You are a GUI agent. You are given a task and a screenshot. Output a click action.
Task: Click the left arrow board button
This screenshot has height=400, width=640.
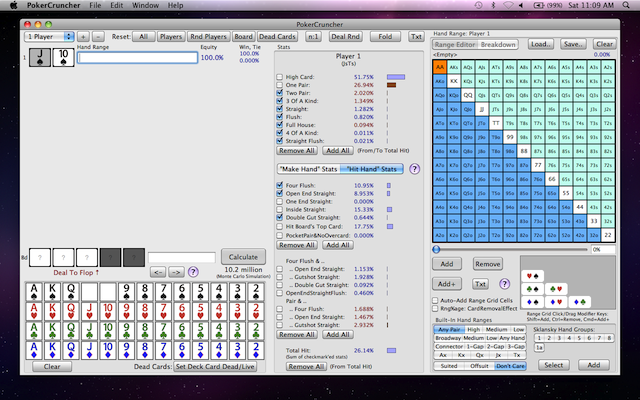click(x=159, y=271)
